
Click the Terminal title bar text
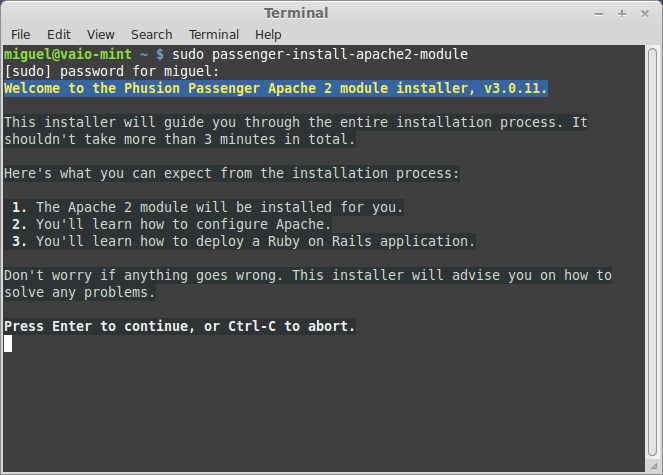pos(296,13)
